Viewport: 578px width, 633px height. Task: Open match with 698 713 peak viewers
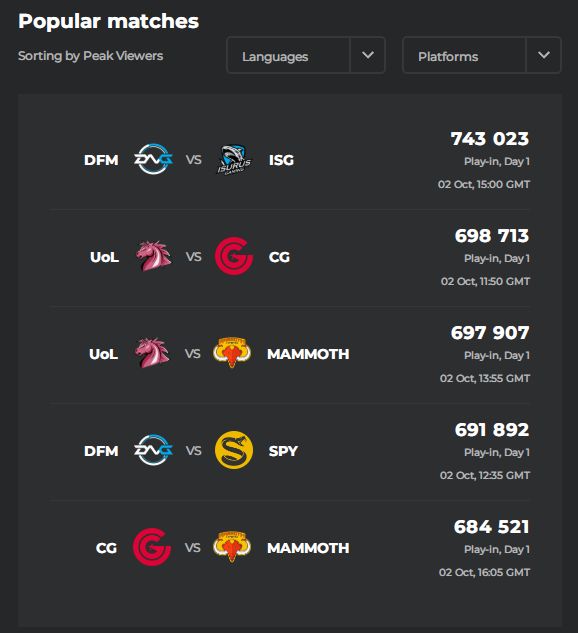pos(289,258)
